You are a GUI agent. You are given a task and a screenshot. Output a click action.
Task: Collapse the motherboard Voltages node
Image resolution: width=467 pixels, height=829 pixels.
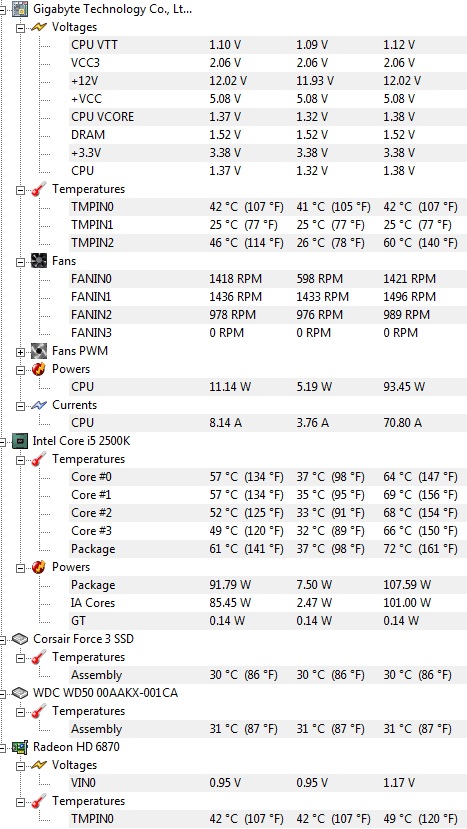coord(20,27)
